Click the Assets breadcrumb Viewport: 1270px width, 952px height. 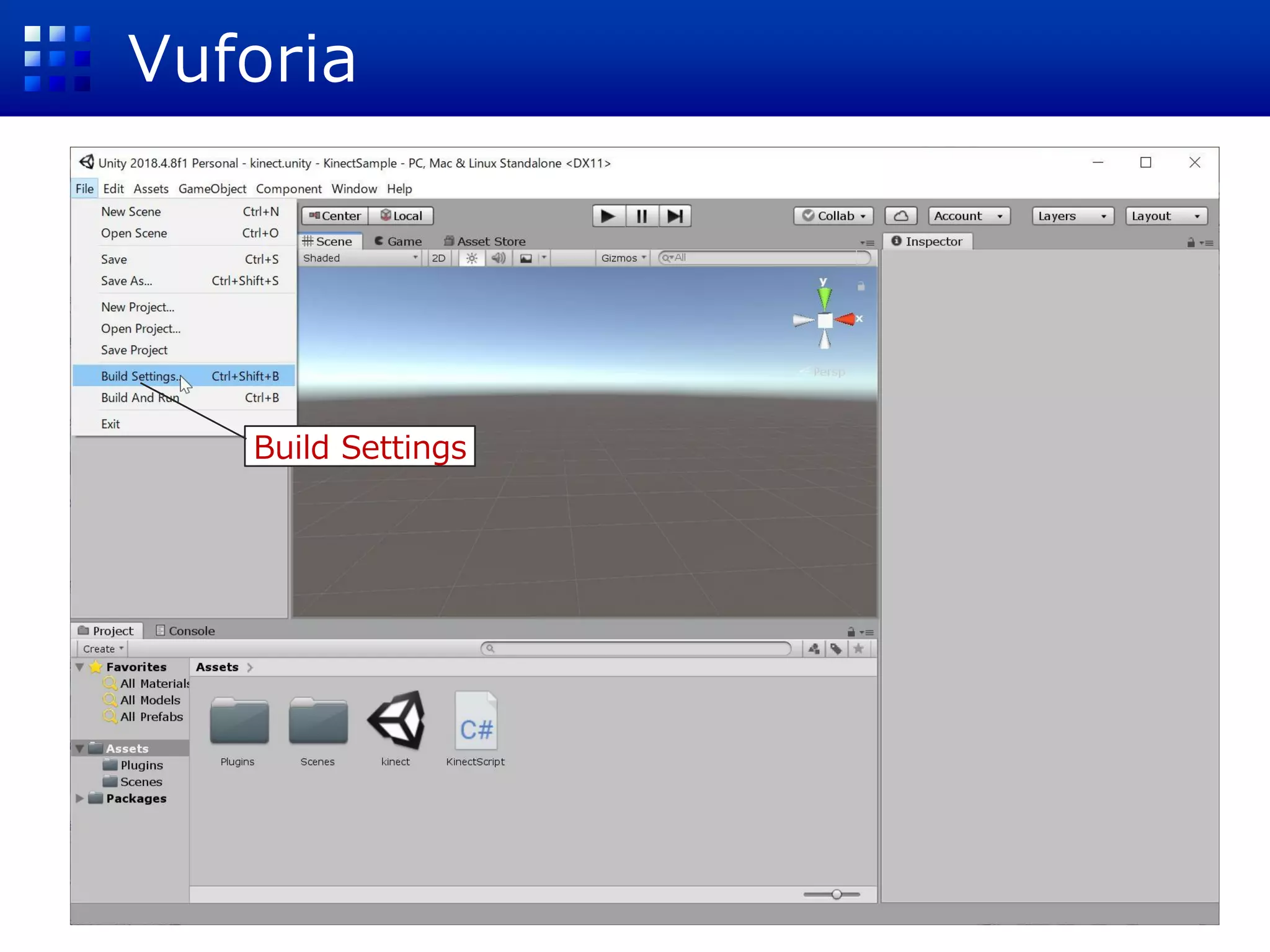pos(217,667)
